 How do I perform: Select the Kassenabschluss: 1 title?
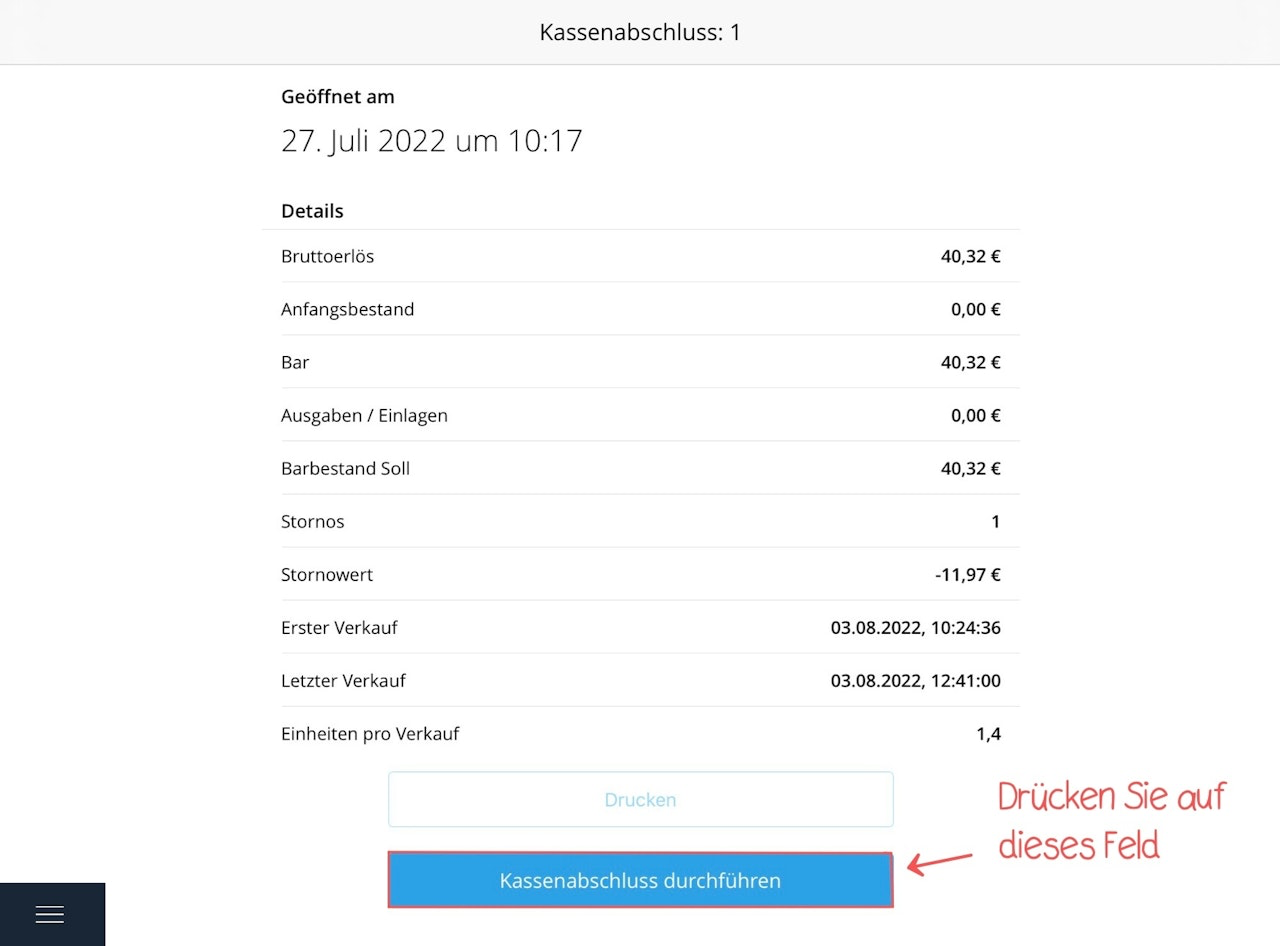[x=640, y=32]
